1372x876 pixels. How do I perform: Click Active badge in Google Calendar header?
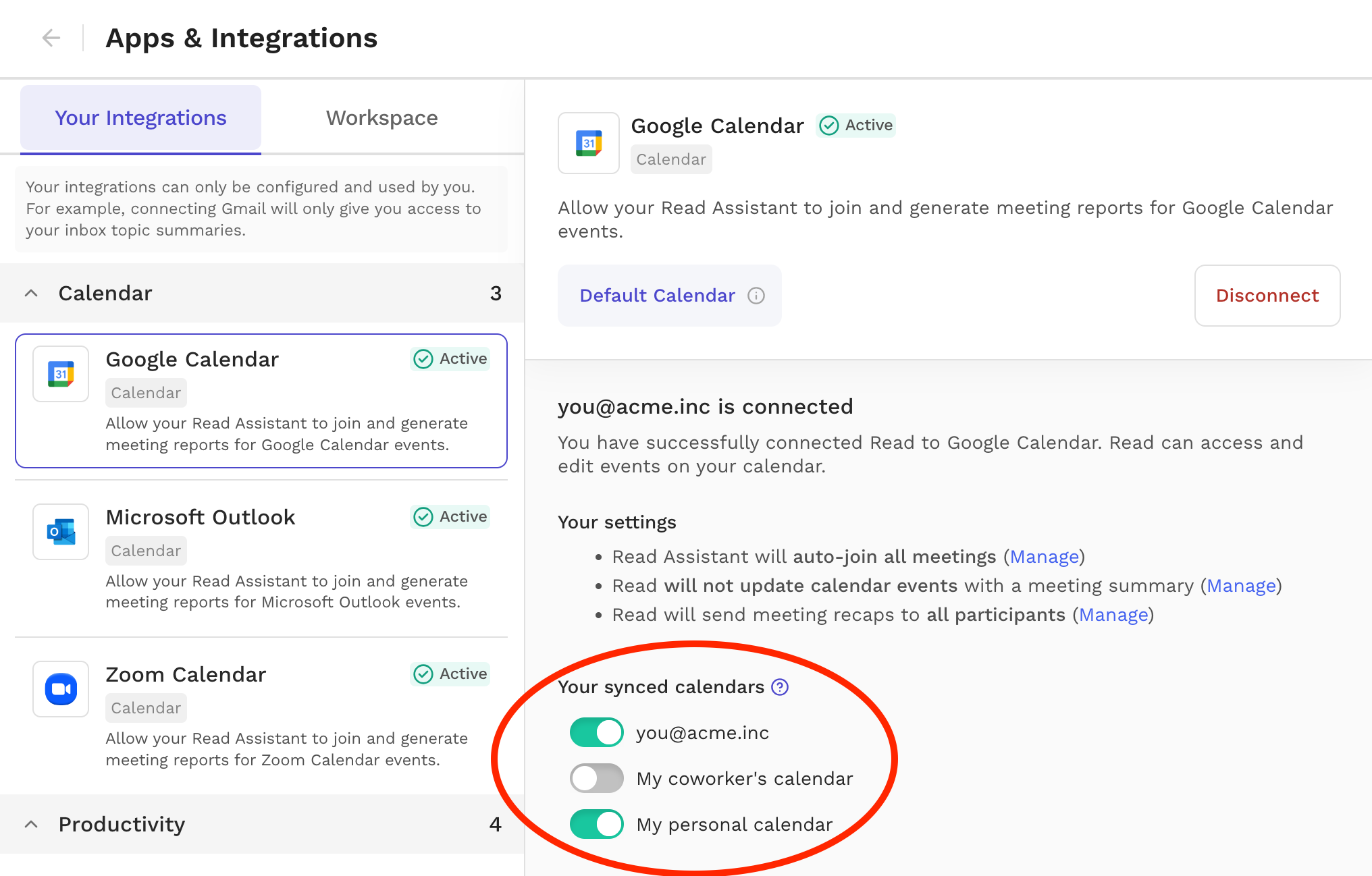855,126
